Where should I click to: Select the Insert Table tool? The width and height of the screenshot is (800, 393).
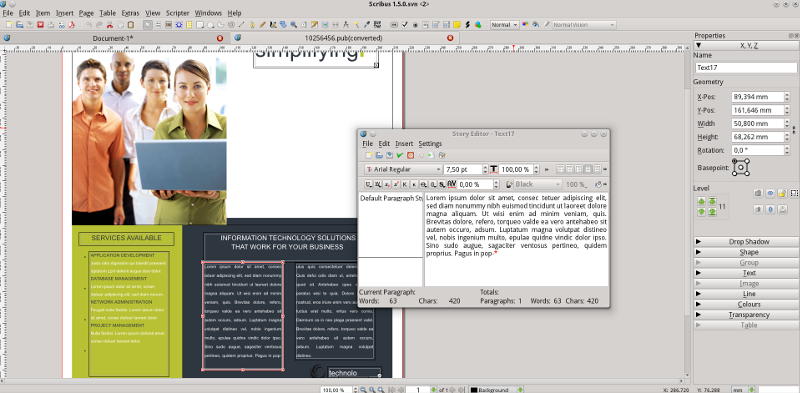[x=189, y=24]
